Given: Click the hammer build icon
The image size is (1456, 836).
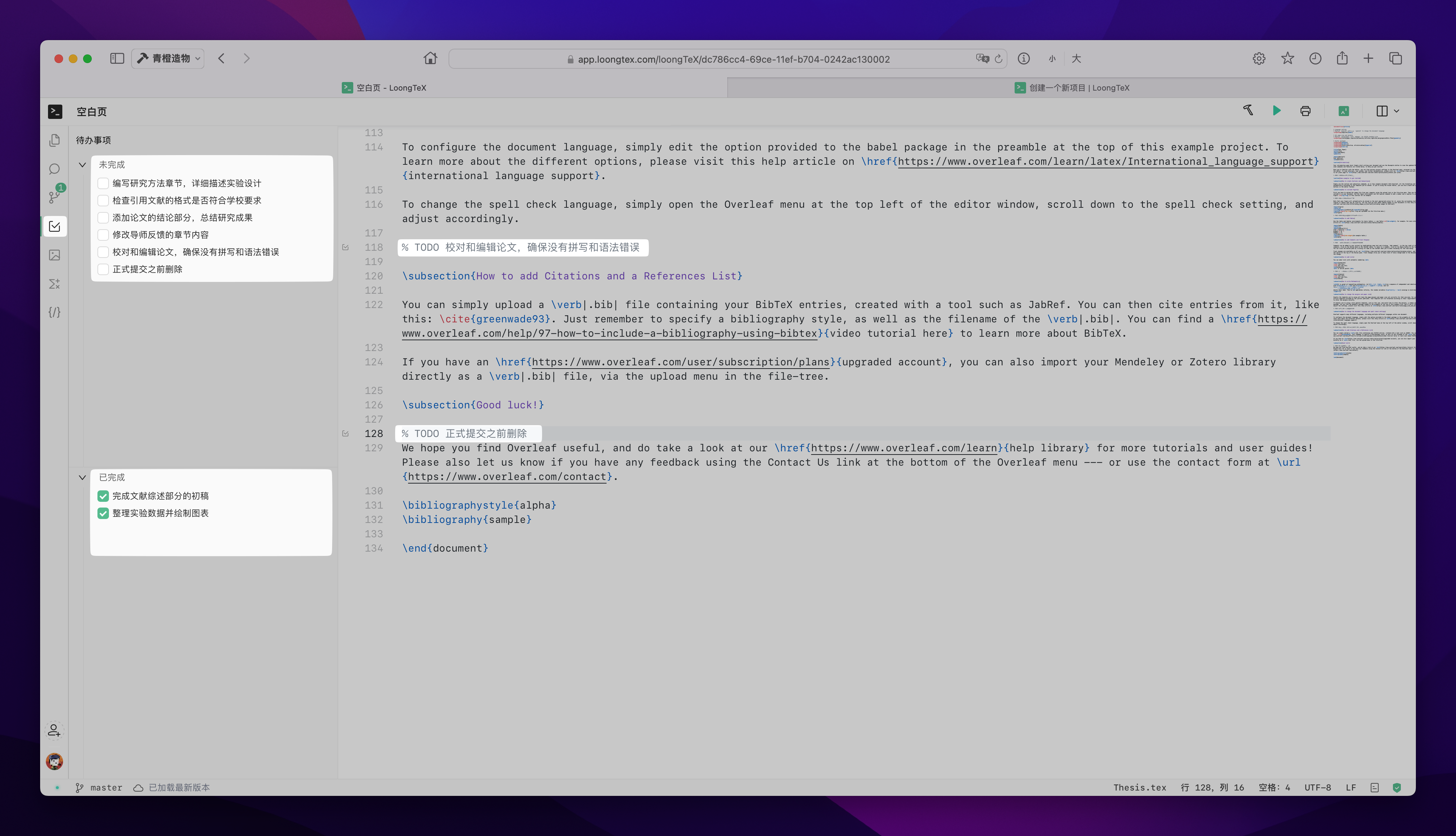Looking at the screenshot, I should [1248, 110].
